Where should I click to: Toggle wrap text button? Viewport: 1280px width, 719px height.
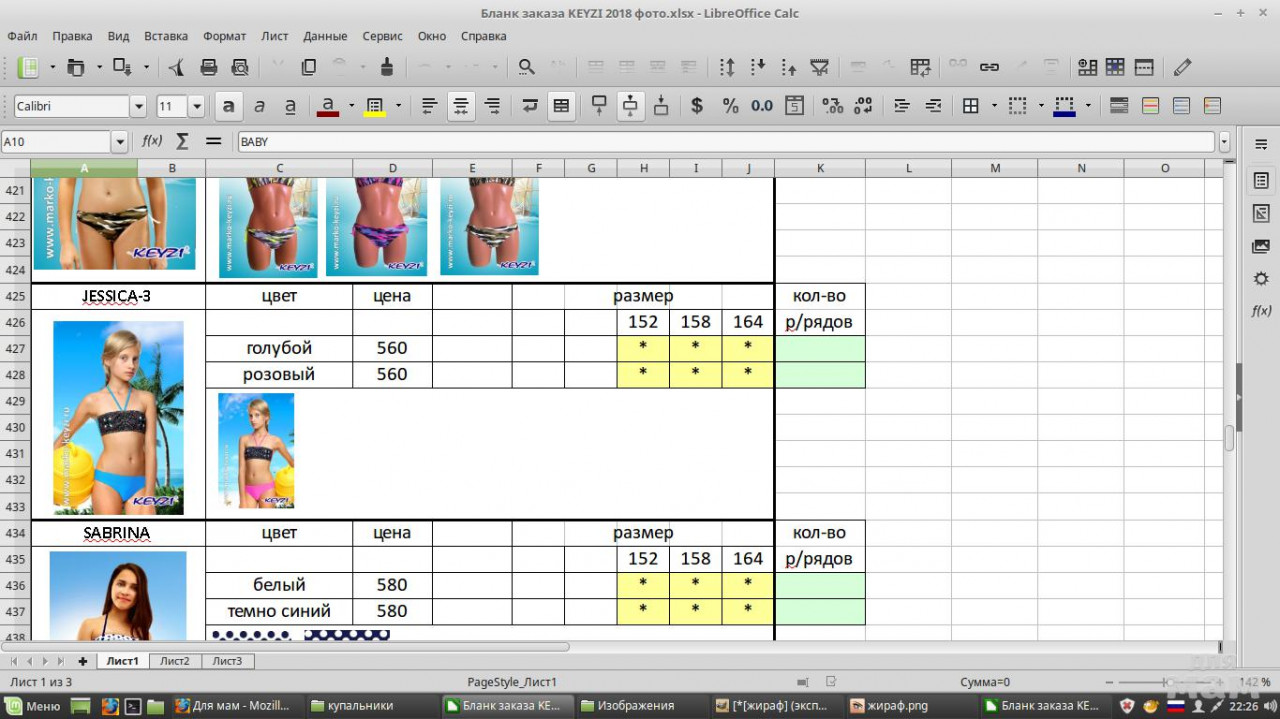(529, 106)
